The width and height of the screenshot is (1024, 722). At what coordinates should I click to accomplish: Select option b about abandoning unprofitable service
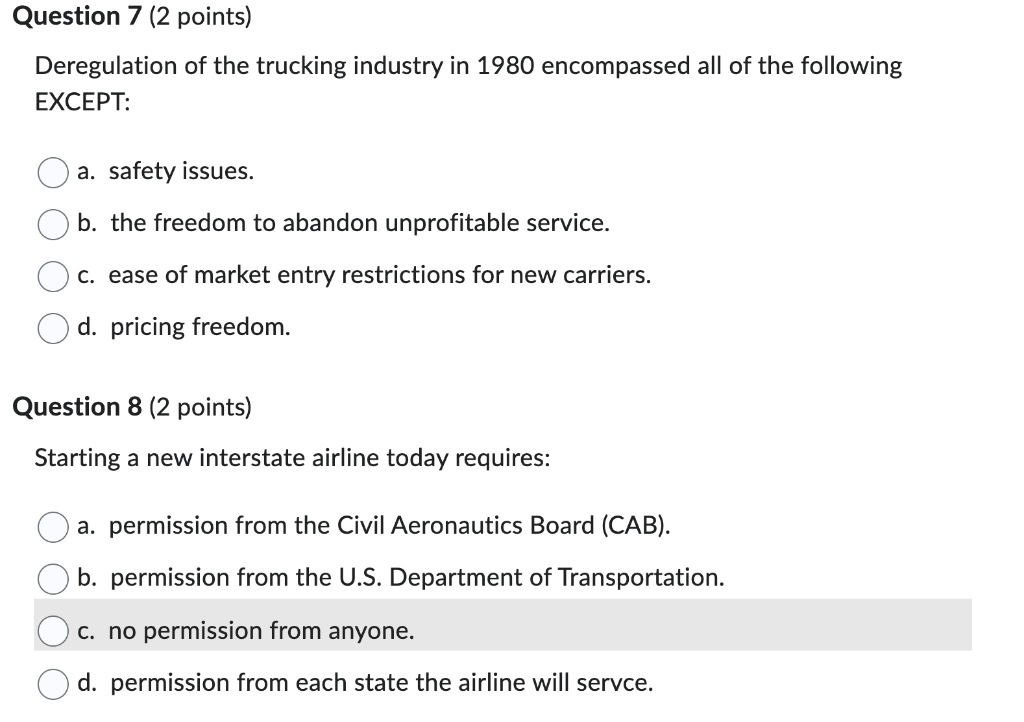point(52,224)
